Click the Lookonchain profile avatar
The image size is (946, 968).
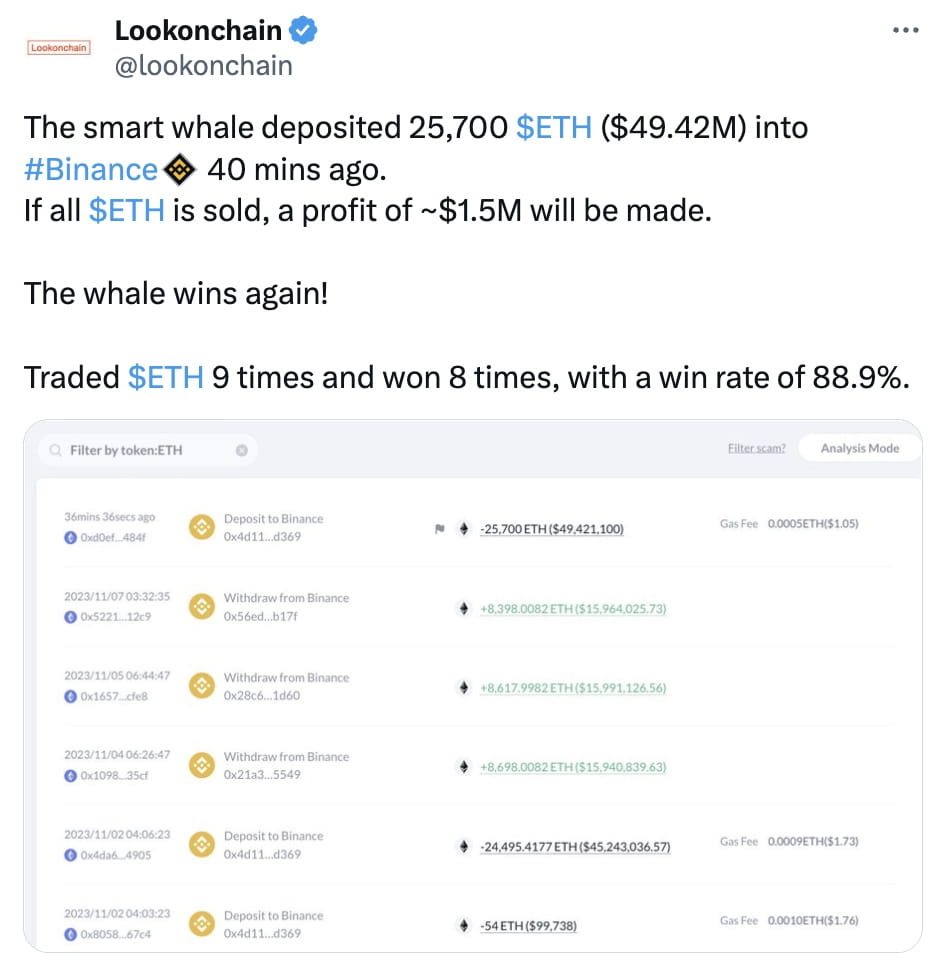point(57,47)
